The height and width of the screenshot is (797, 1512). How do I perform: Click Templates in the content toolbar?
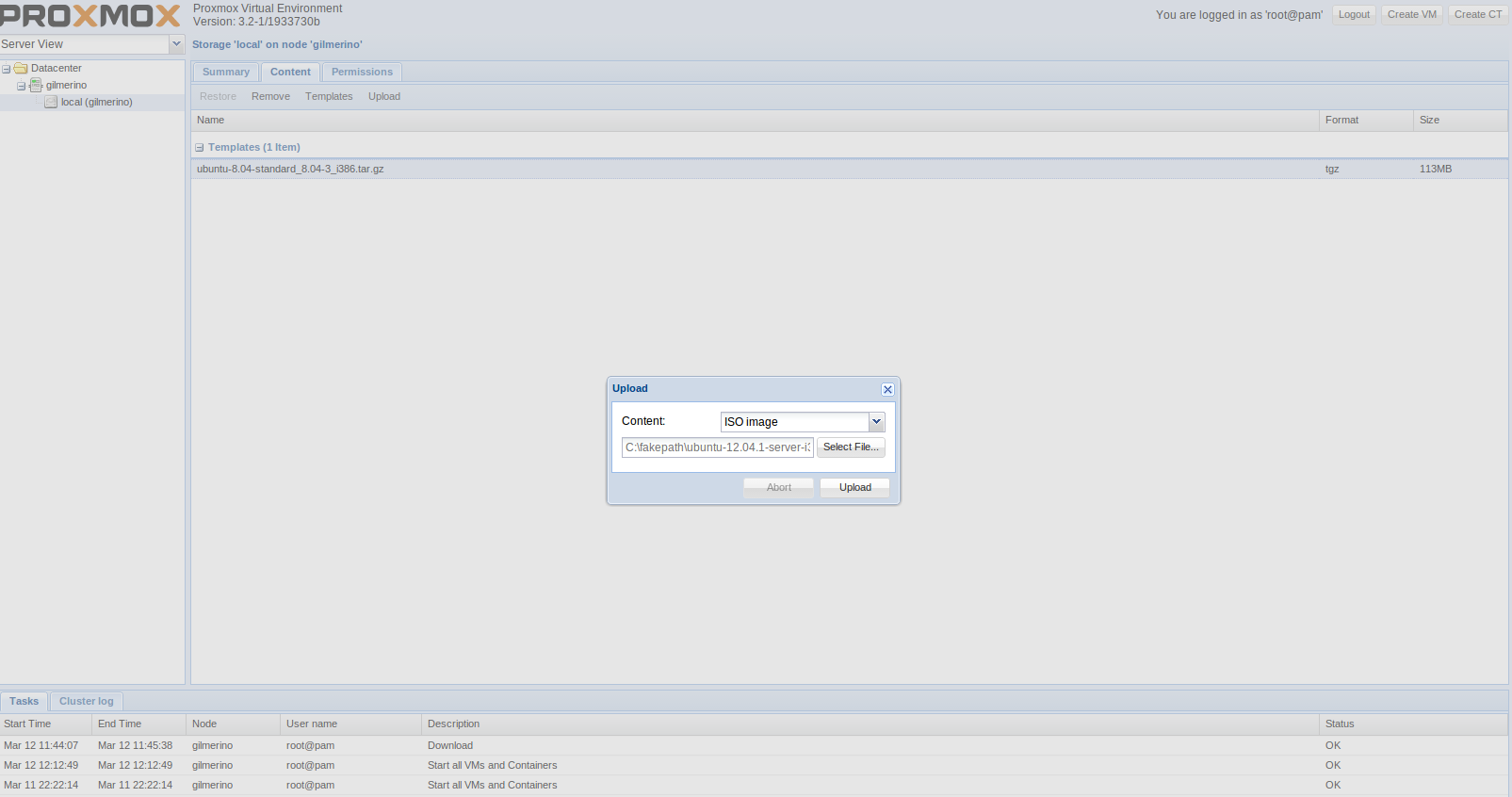pyautogui.click(x=329, y=97)
